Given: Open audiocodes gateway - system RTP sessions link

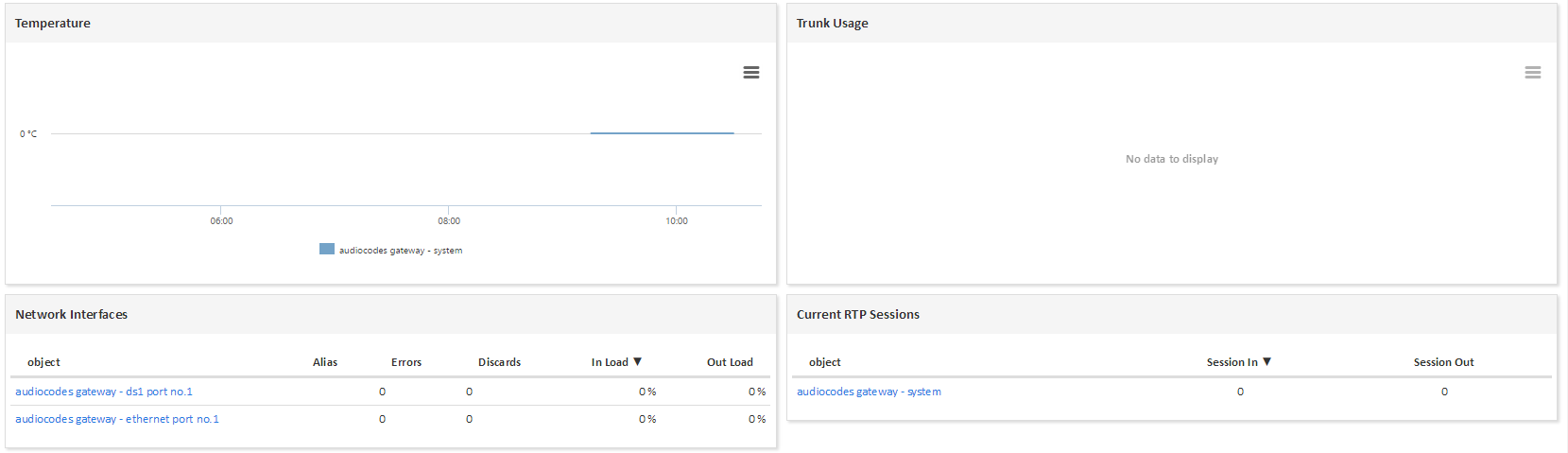Looking at the screenshot, I should (x=869, y=392).
